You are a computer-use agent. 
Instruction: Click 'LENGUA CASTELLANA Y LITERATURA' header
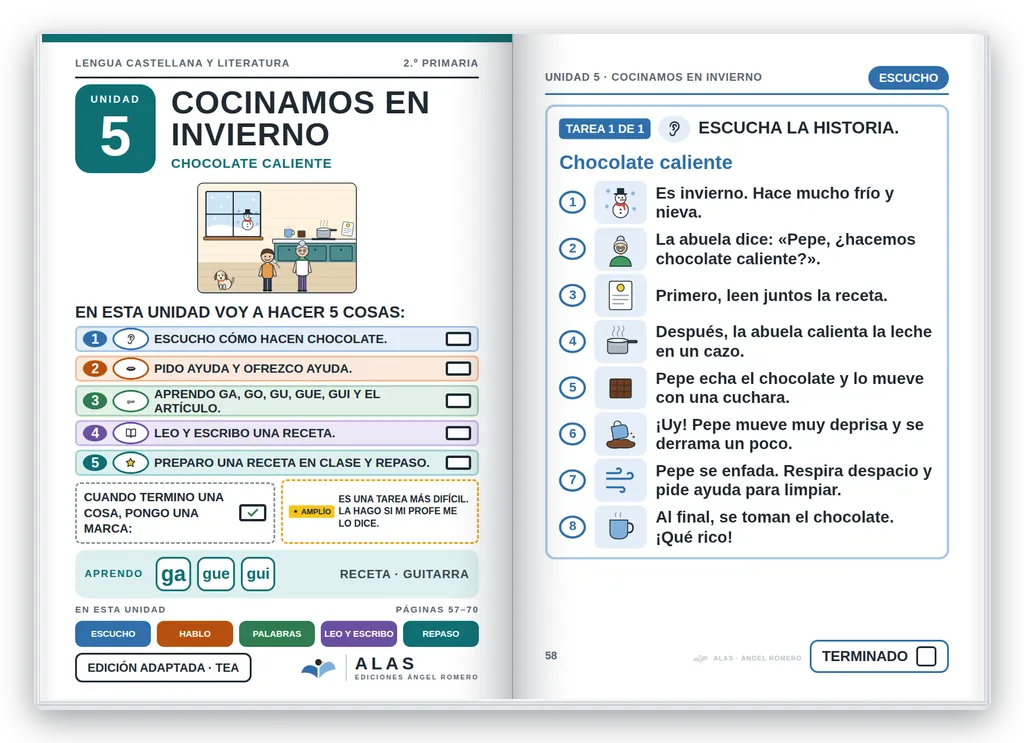(x=182, y=63)
